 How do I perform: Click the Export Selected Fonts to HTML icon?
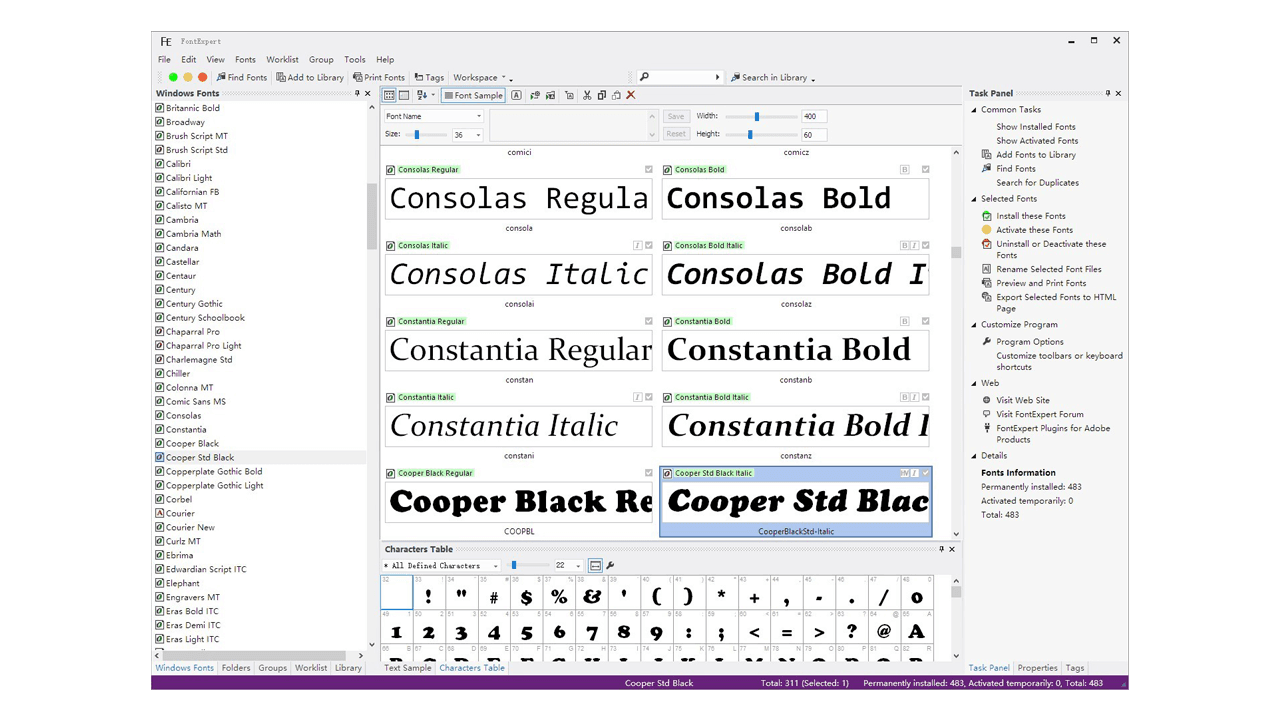tap(987, 297)
